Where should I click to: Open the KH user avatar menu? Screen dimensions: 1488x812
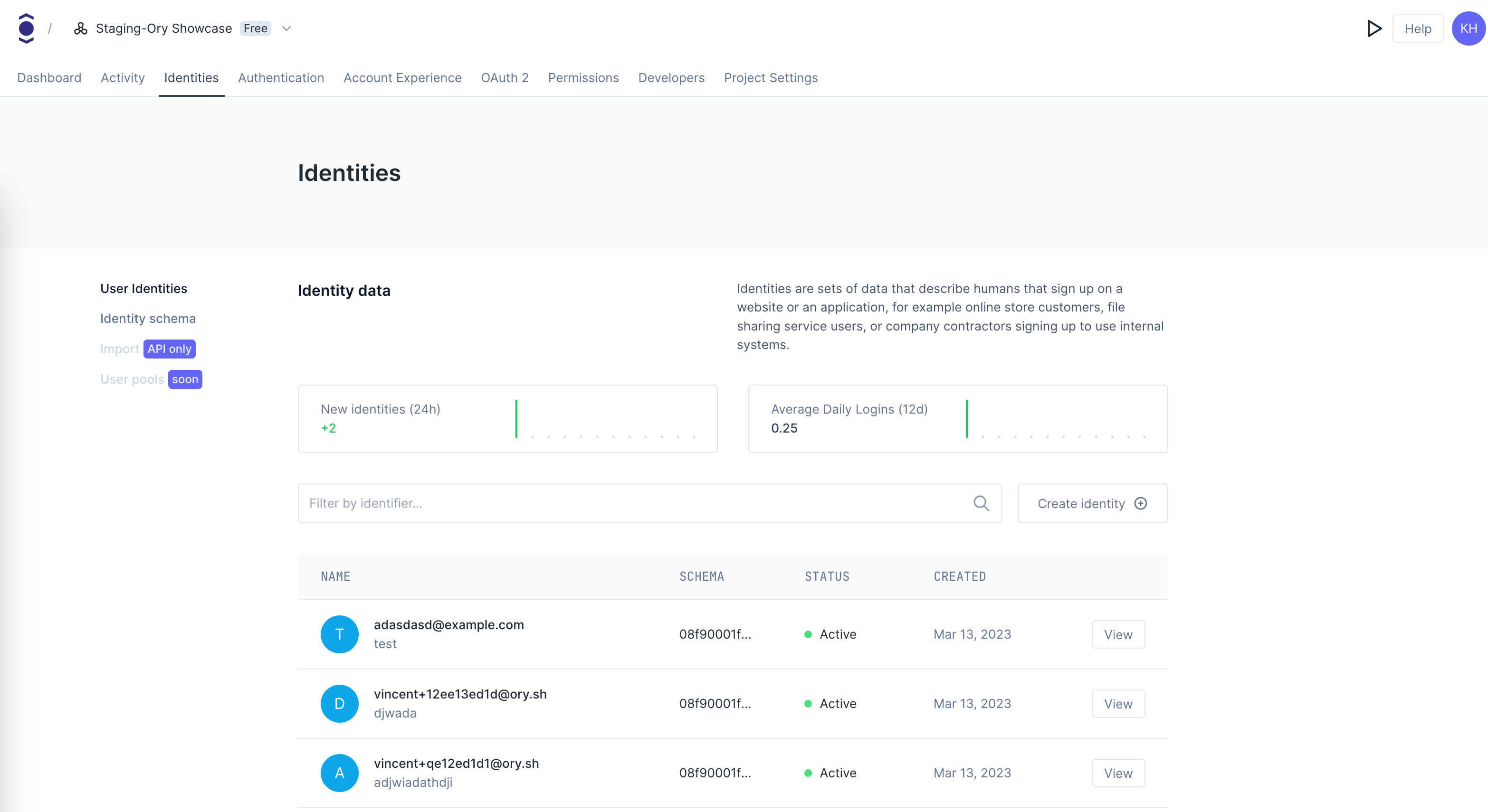(x=1469, y=28)
